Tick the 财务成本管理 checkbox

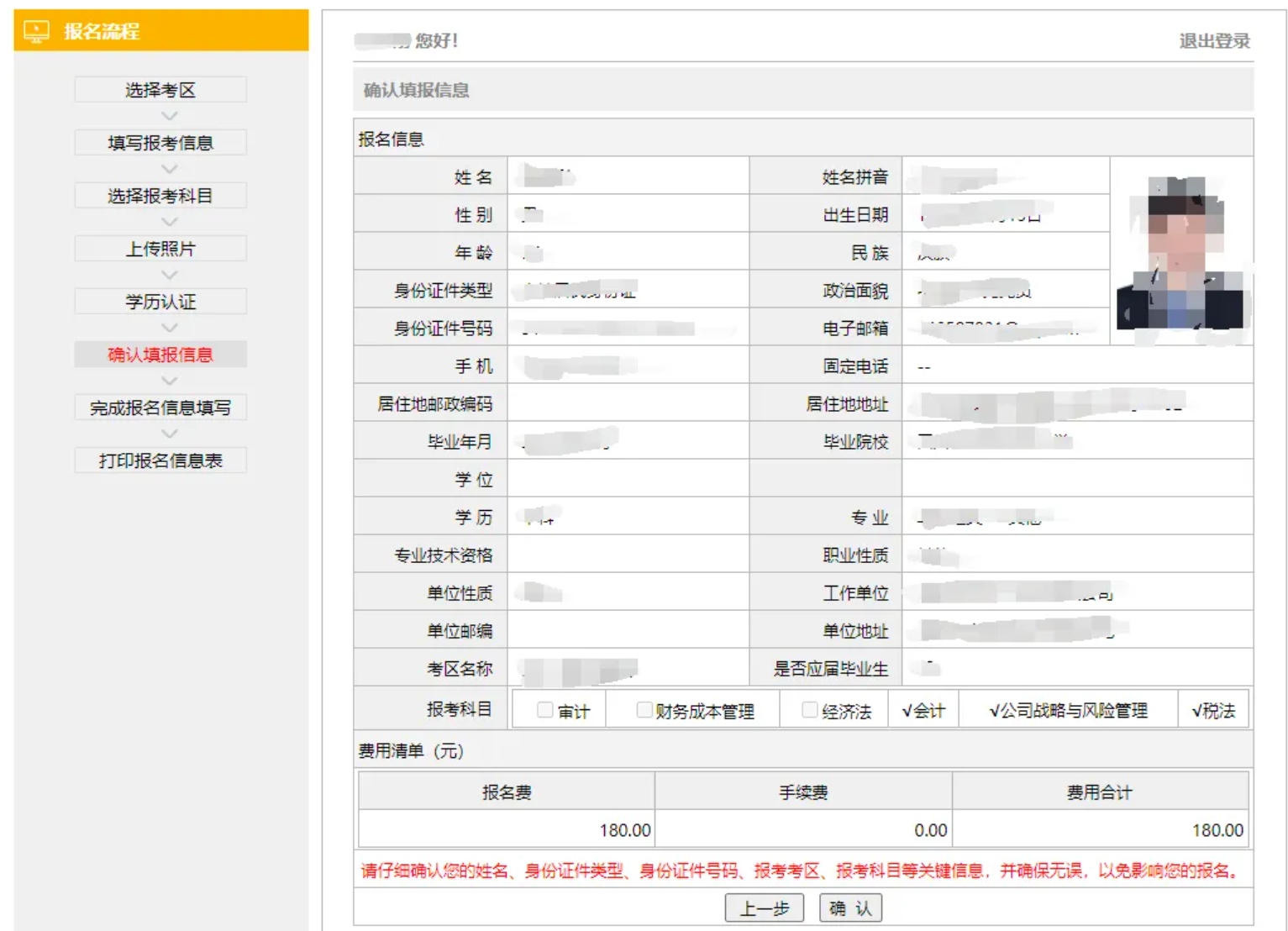(x=644, y=710)
